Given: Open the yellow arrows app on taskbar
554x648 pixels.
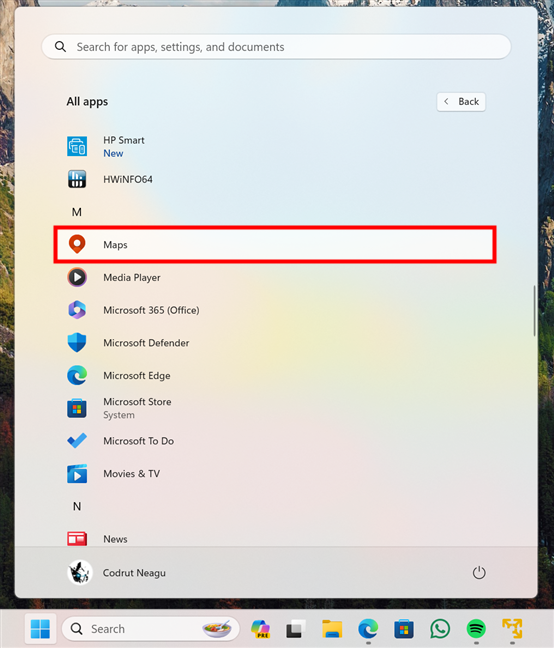Looking at the screenshot, I should 512,629.
